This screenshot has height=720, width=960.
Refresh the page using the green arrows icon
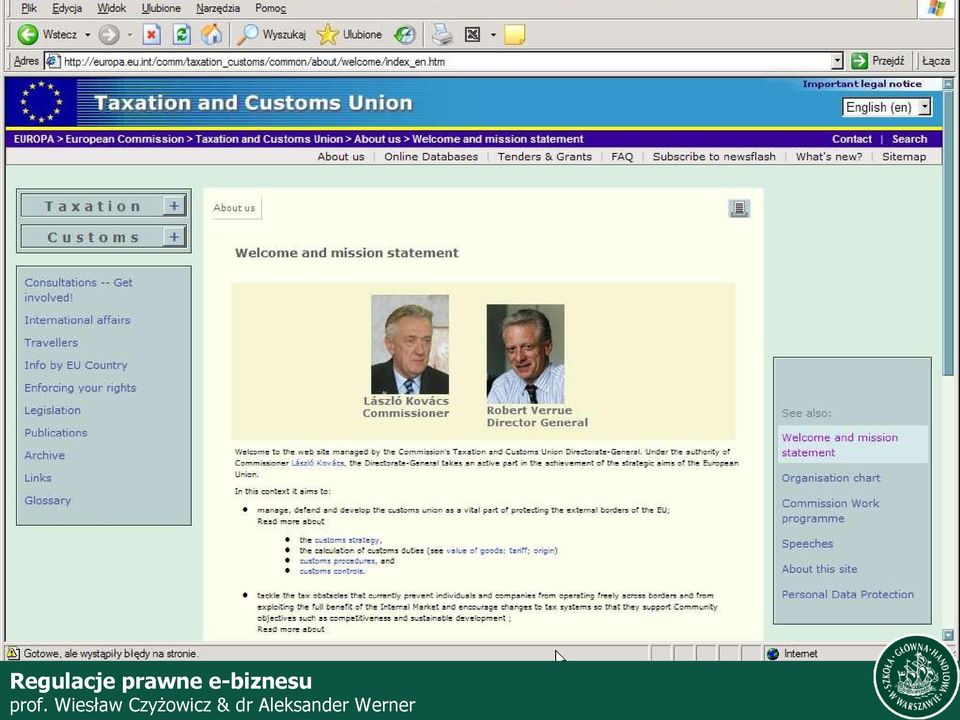[181, 34]
